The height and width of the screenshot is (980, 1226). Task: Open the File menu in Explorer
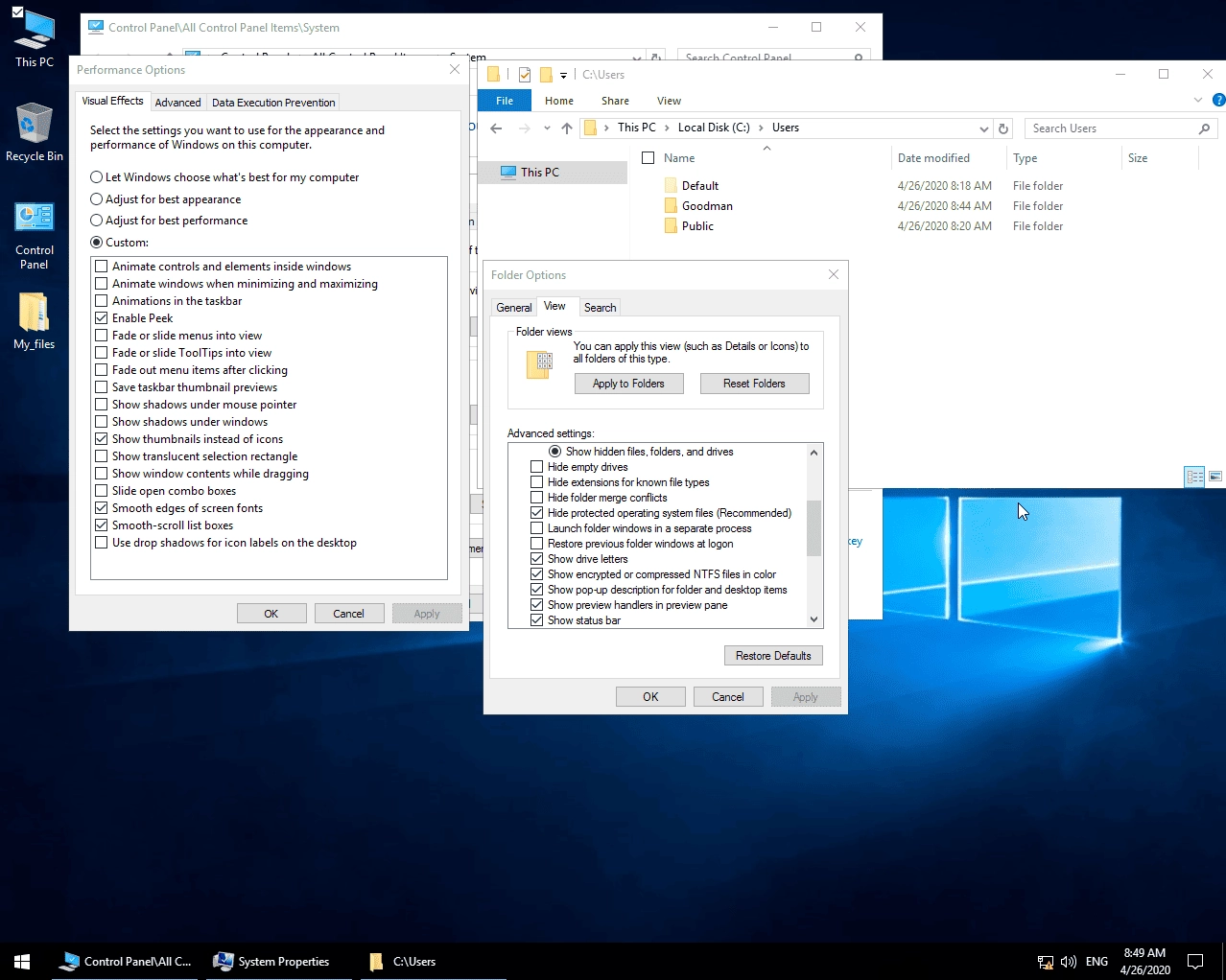(x=505, y=101)
